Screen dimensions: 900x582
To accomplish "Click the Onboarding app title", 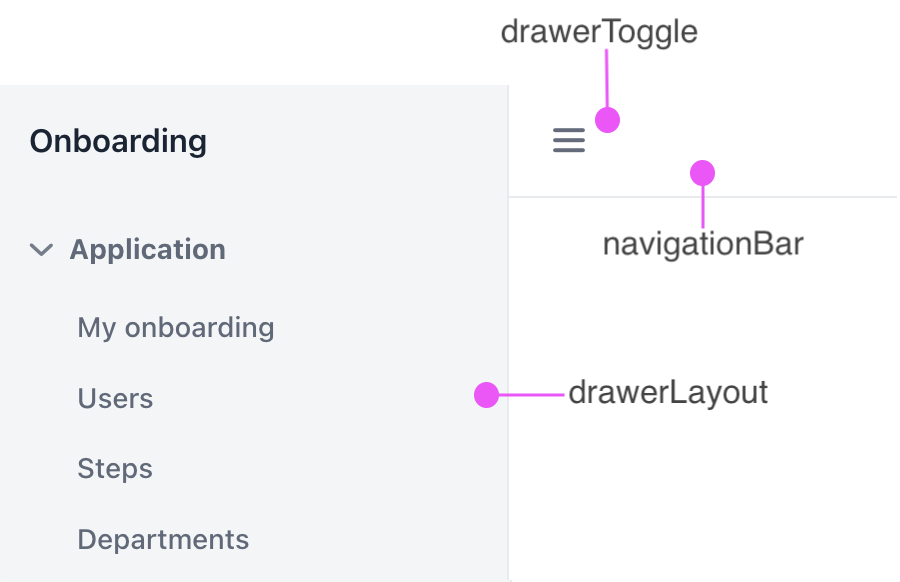I will click(x=117, y=141).
